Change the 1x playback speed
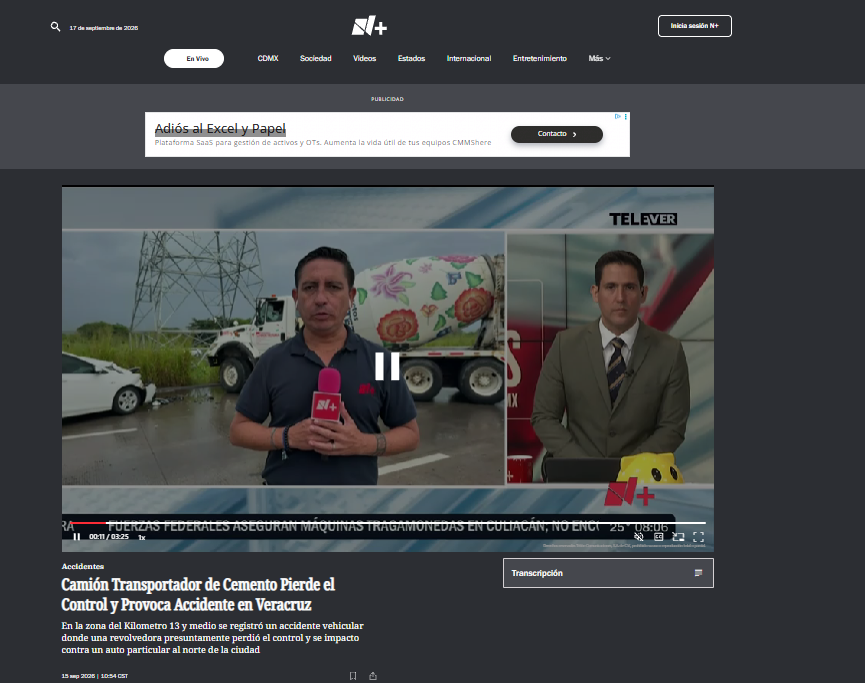 [x=142, y=537]
